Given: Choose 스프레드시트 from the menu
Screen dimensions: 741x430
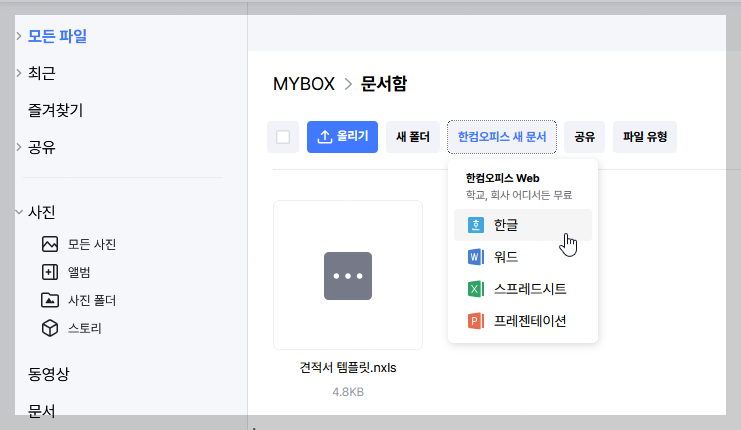Looking at the screenshot, I should (x=523, y=289).
